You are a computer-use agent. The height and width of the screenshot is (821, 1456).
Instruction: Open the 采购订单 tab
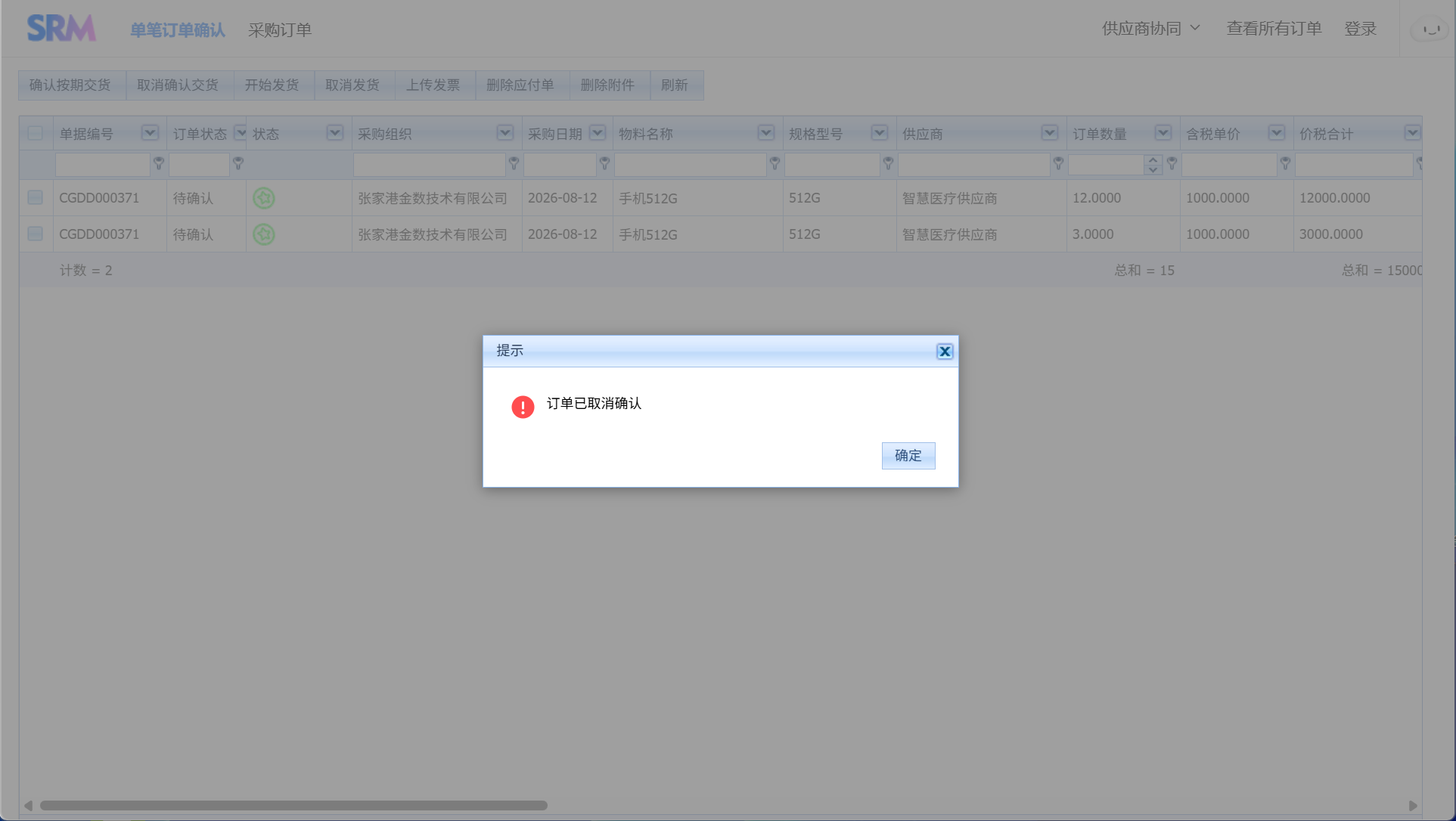click(x=280, y=30)
